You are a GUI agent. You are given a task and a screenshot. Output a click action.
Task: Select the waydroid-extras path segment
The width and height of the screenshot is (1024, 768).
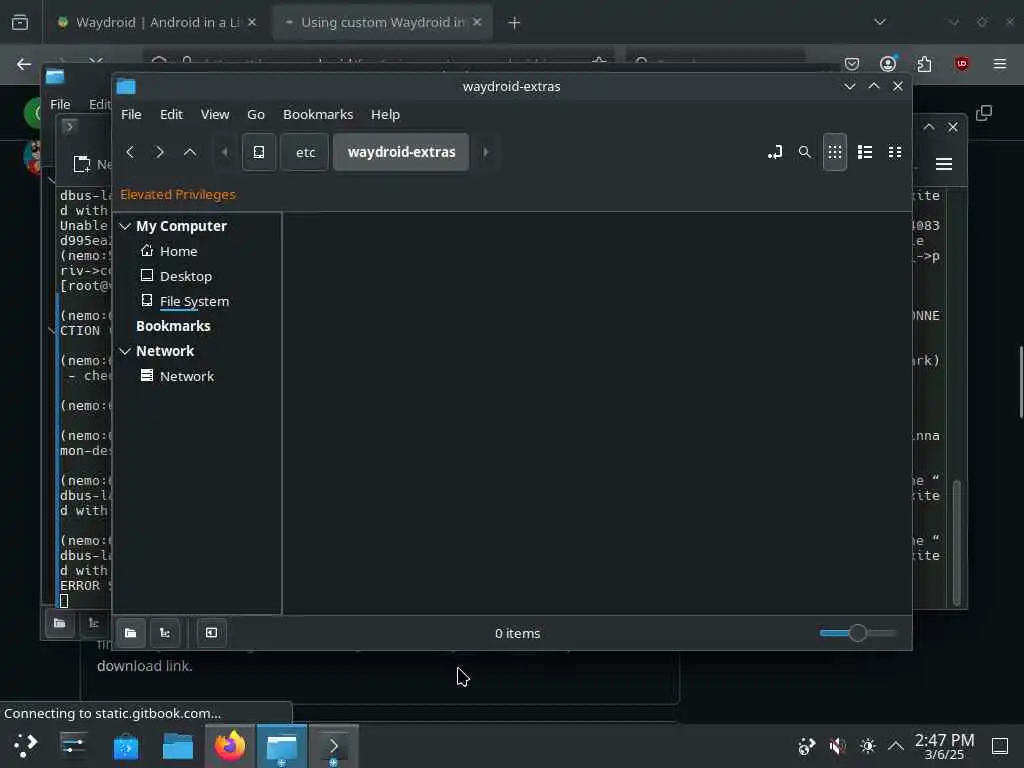(401, 152)
